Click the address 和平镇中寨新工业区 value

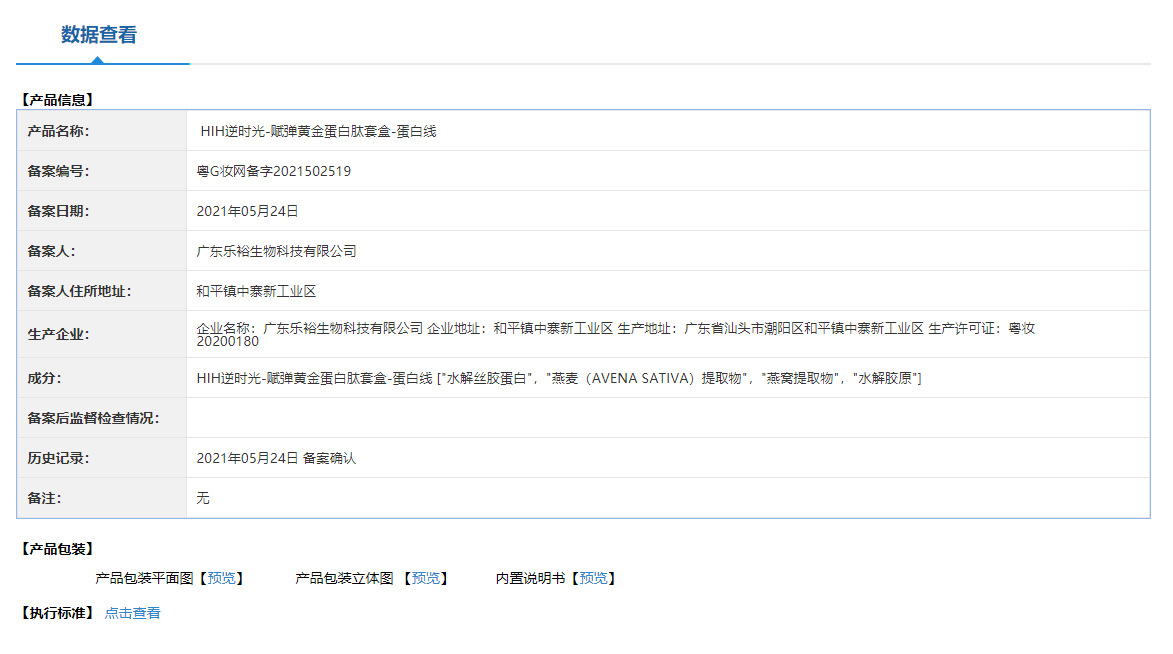click(x=256, y=291)
